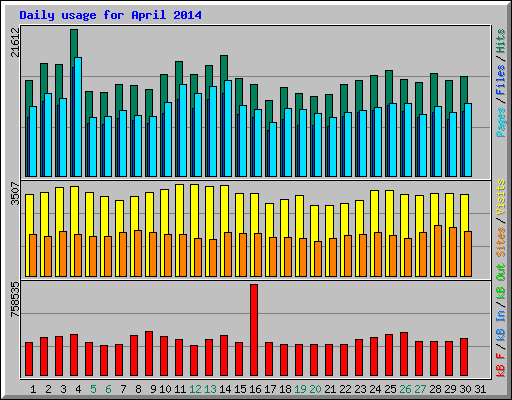Click the yellow Visits bar for day 20

(x=314, y=223)
